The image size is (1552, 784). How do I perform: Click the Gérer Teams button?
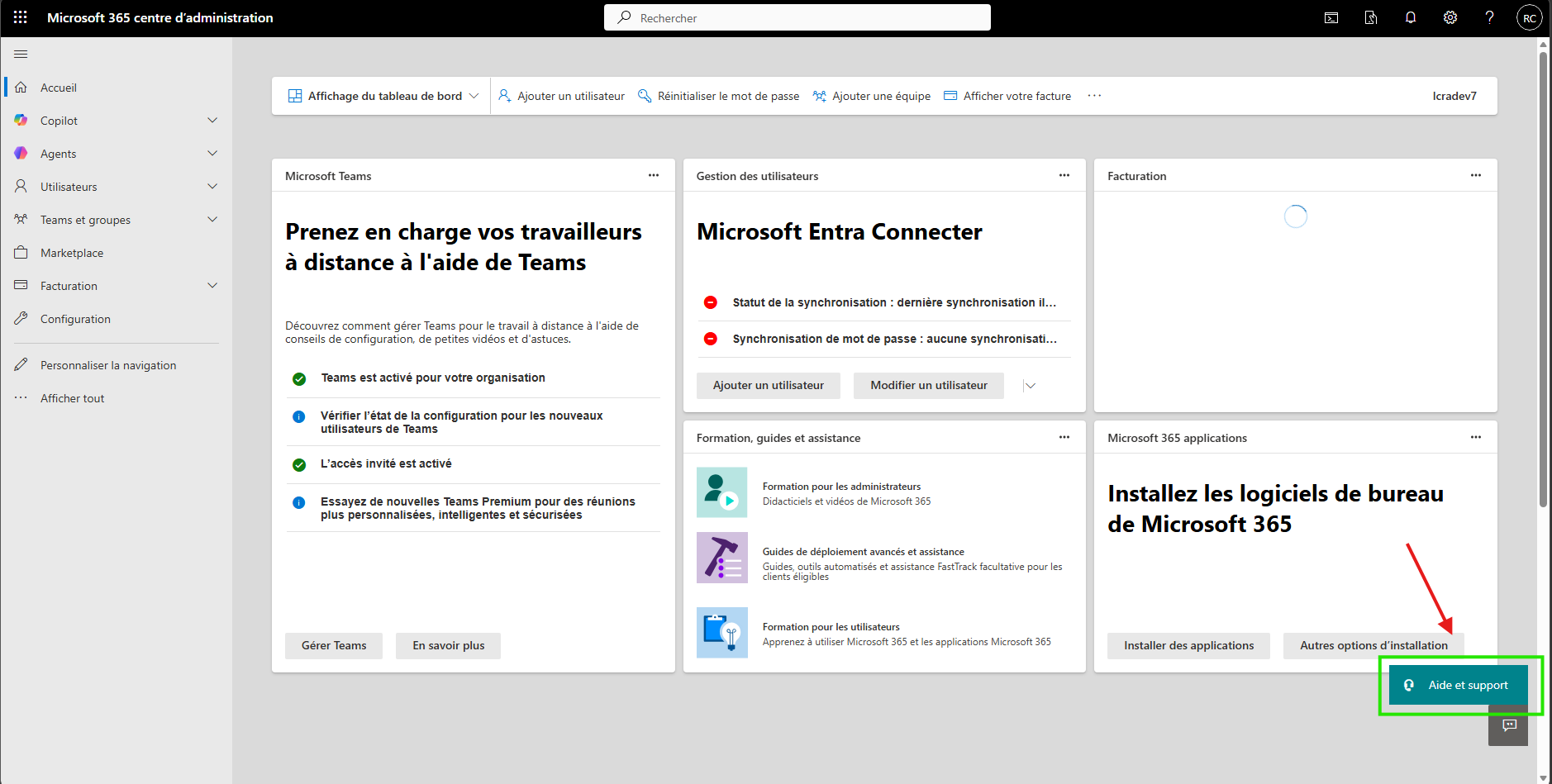[x=334, y=646]
